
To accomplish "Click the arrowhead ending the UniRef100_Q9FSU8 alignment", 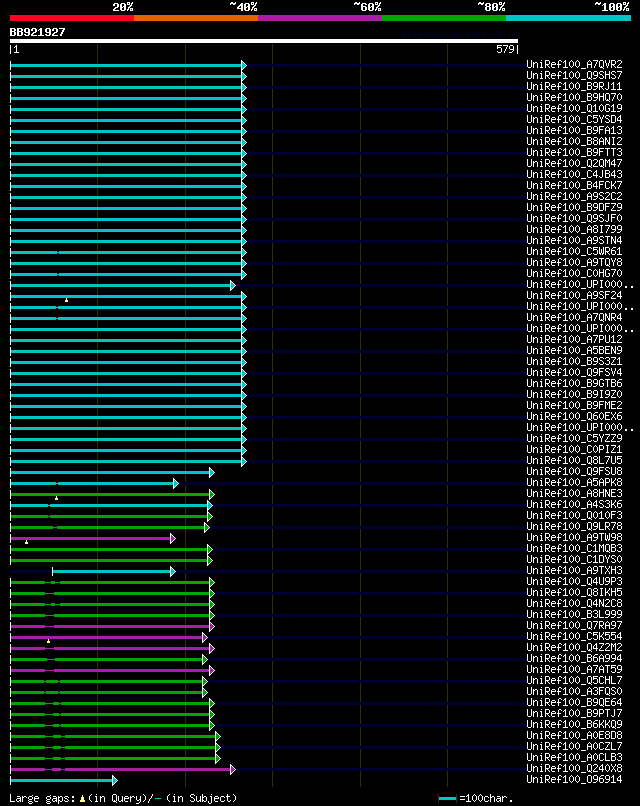I will click(x=212, y=472).
